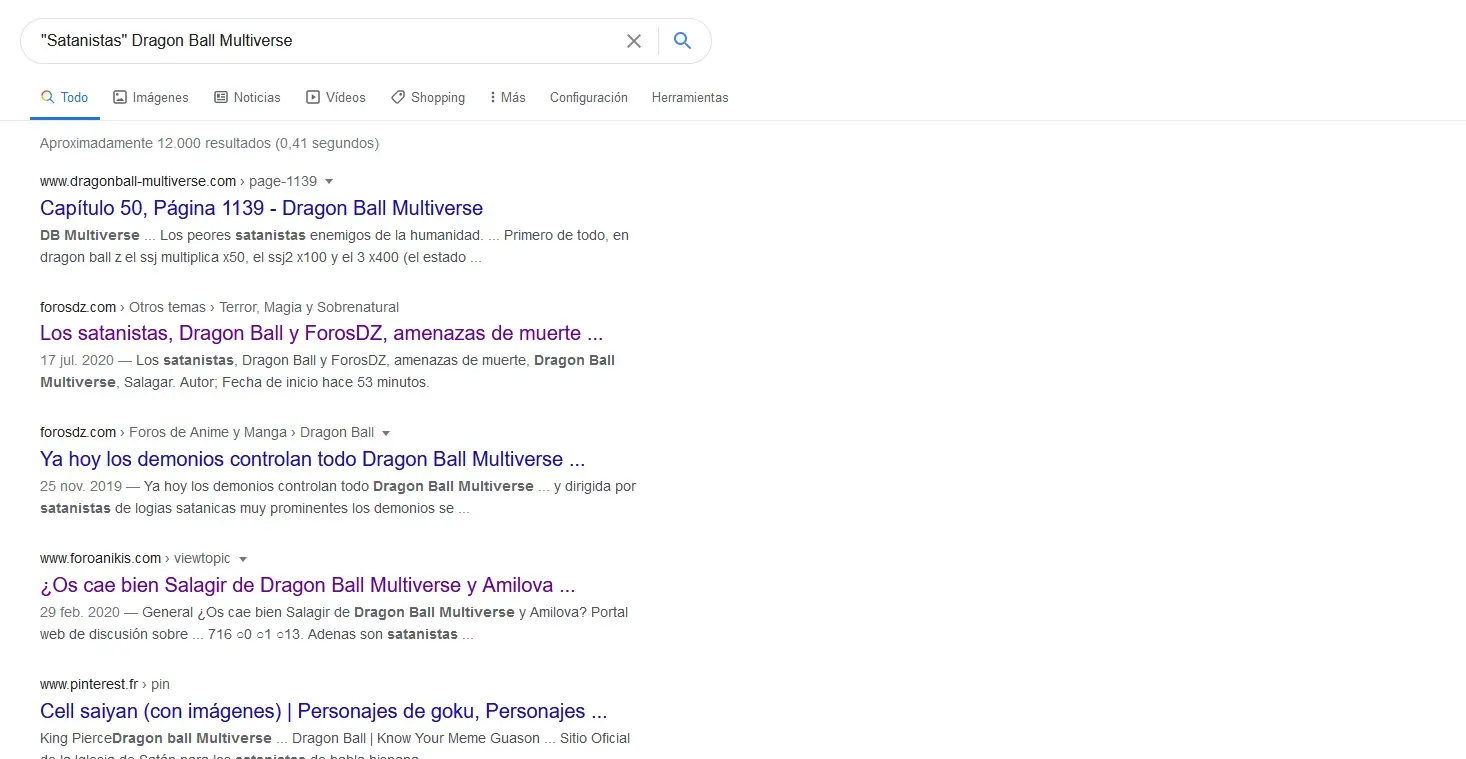Click www.foroanikis.com URL breadcrumb
The height and width of the screenshot is (759, 1466).
tap(136, 558)
